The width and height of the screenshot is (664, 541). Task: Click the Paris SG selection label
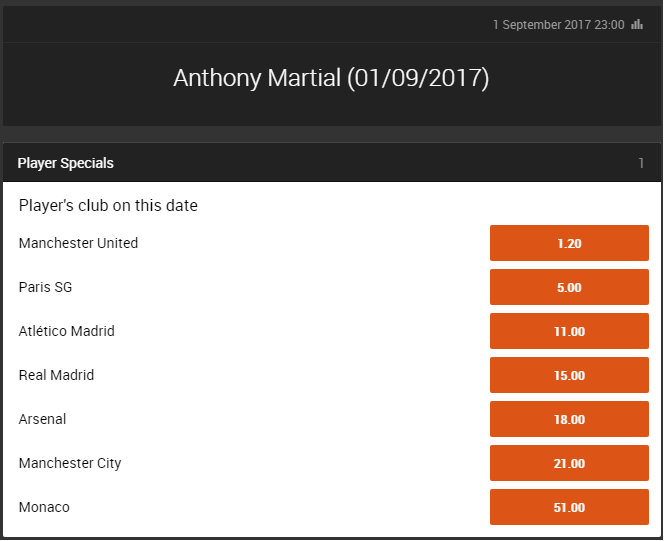point(45,287)
